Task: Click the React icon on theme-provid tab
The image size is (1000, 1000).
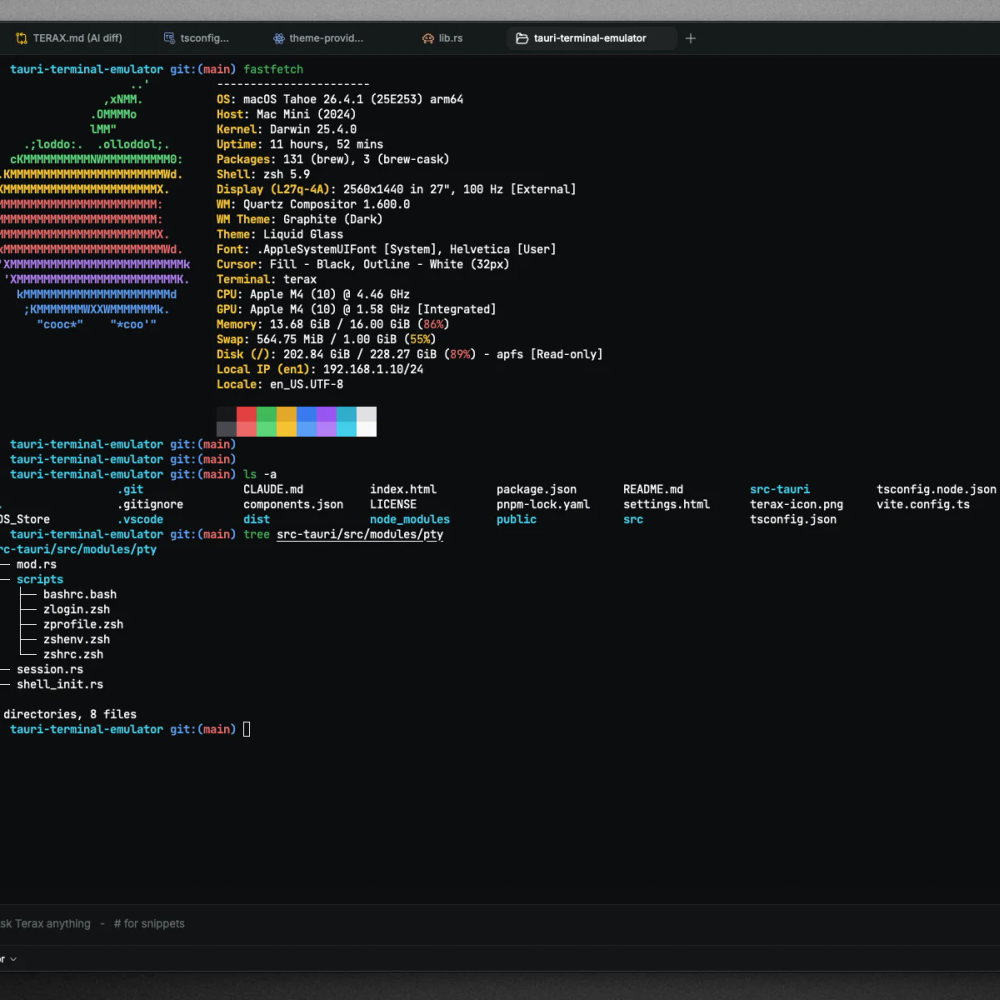Action: pyautogui.click(x=279, y=38)
